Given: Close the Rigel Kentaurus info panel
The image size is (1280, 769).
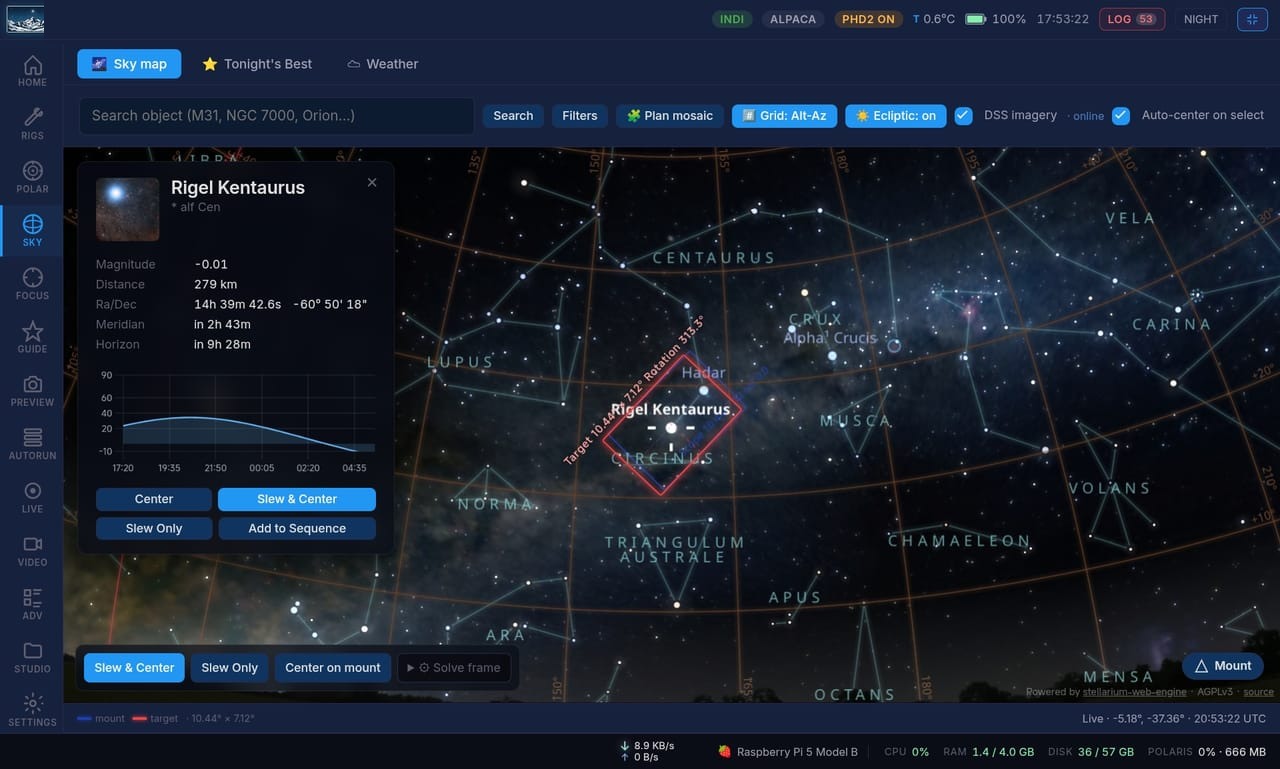Looking at the screenshot, I should pyautogui.click(x=372, y=182).
